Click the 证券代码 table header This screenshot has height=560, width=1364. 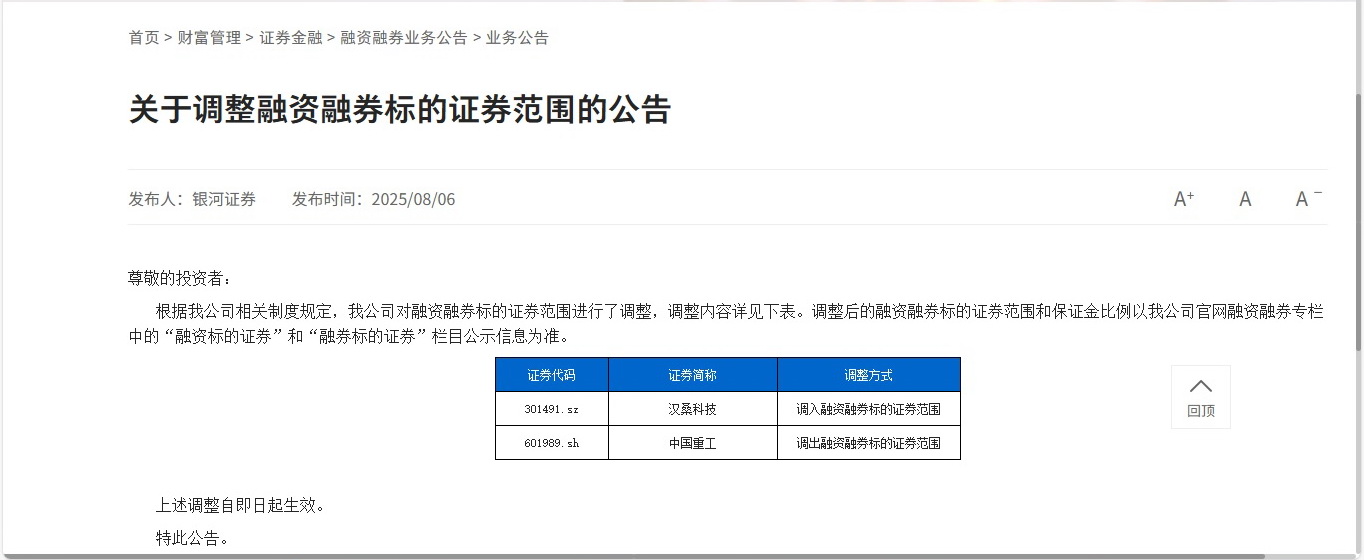pyautogui.click(x=552, y=375)
